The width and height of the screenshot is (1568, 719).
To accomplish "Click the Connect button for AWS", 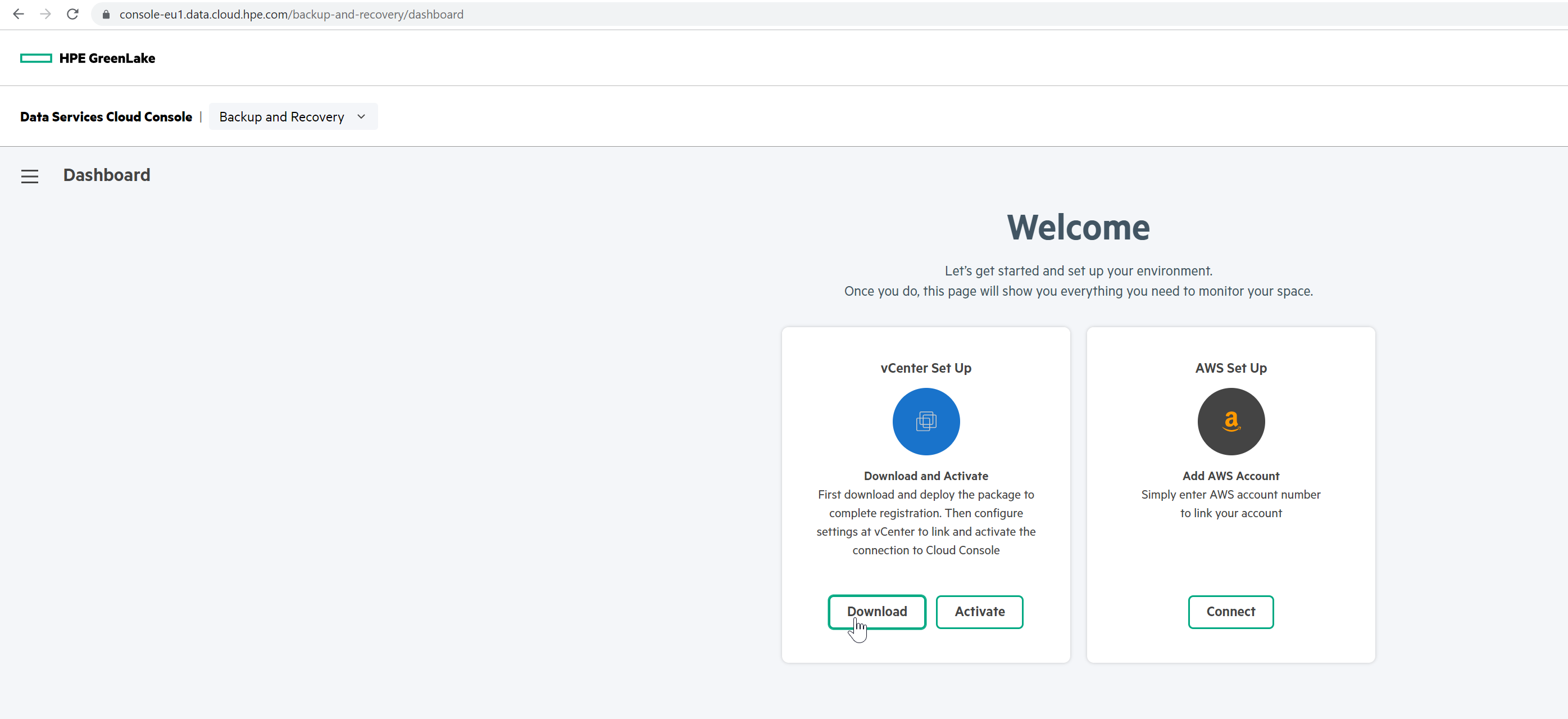I will pyautogui.click(x=1231, y=611).
